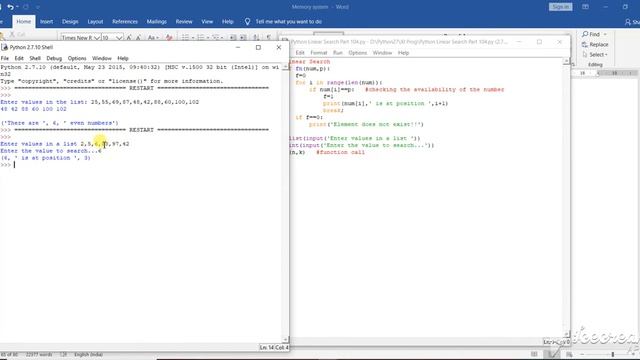The image size is (640, 360).
Task: Close the Python Shell window
Action: [x=279, y=47]
